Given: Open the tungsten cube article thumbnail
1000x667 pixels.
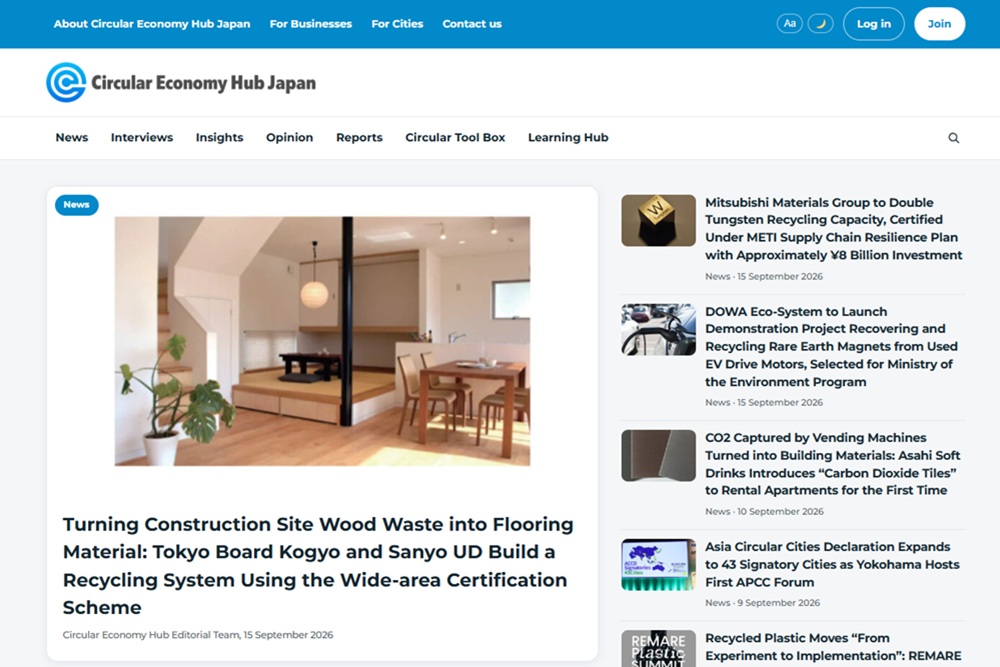Looking at the screenshot, I should [658, 221].
